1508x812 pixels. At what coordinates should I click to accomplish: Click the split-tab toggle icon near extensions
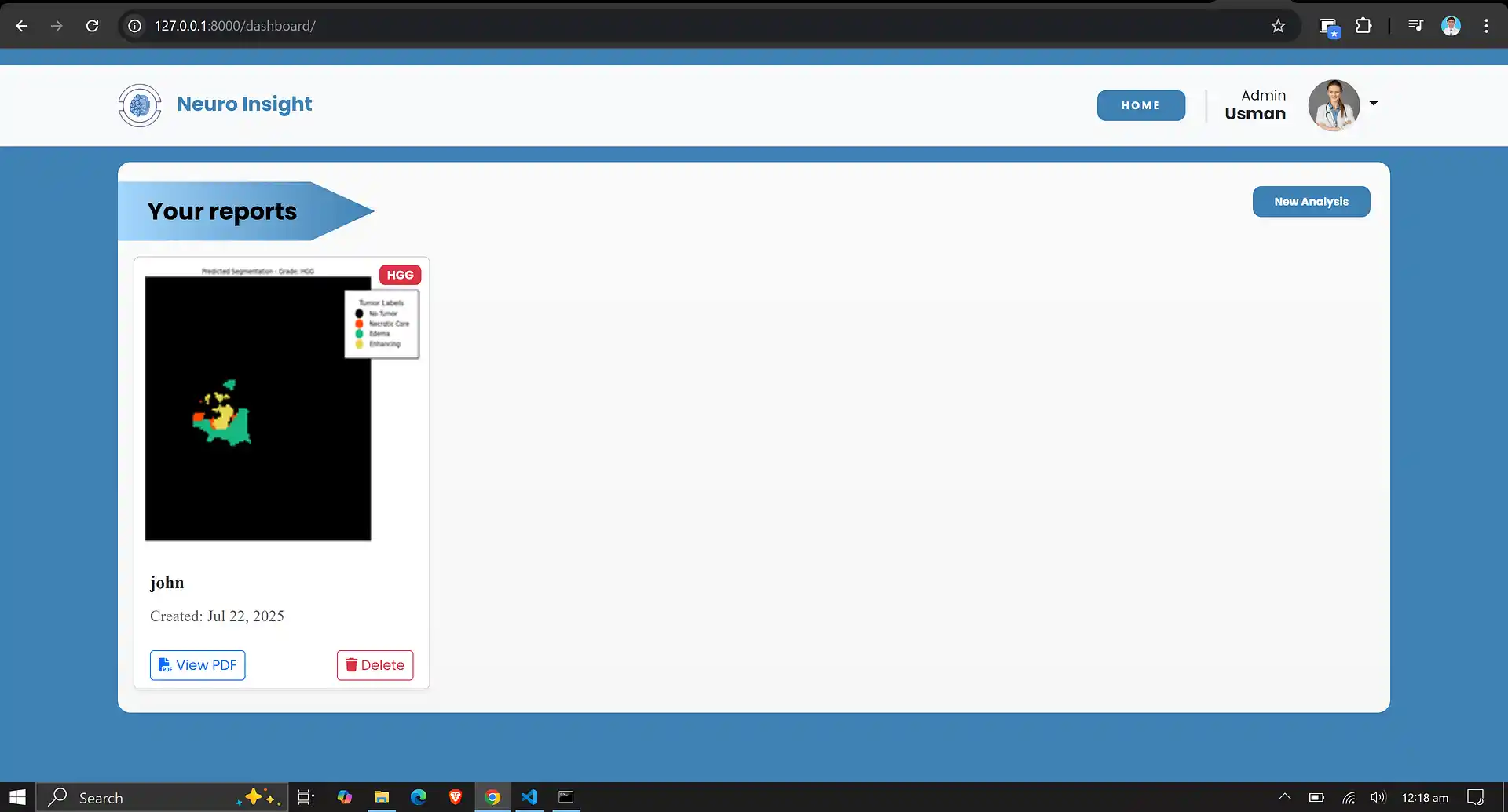pos(1329,25)
